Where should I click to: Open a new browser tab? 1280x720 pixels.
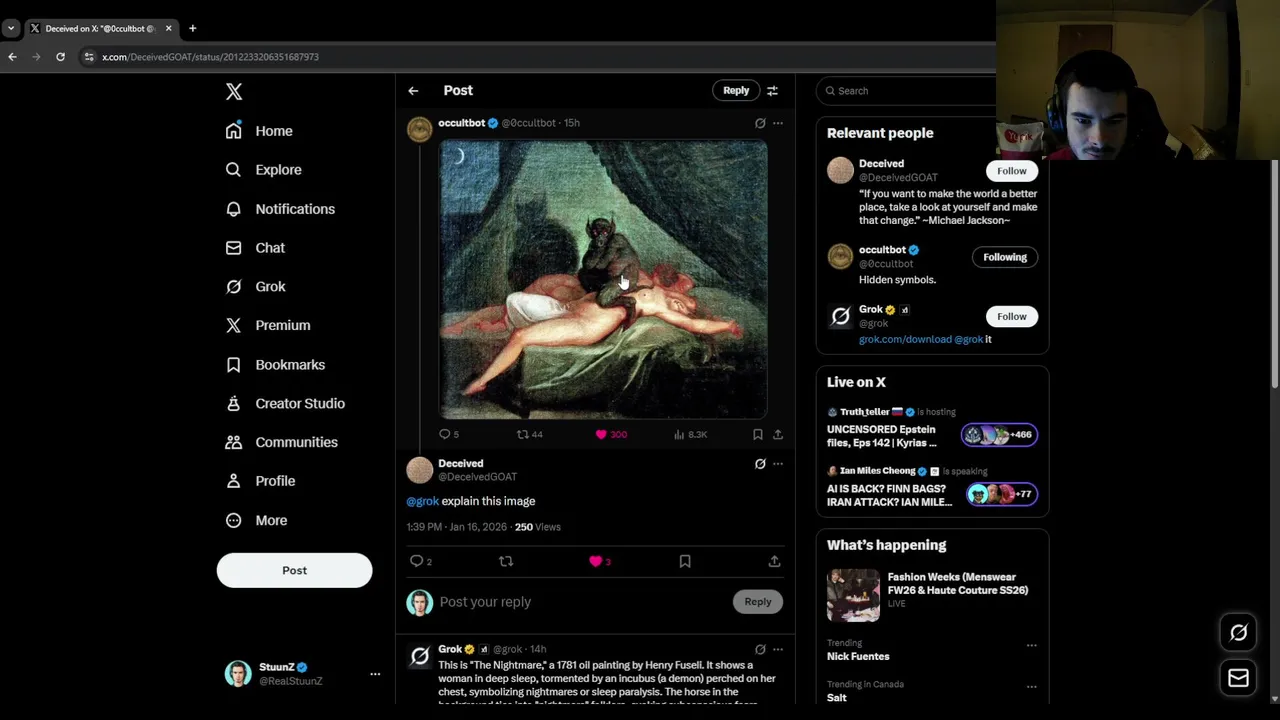coord(192,28)
